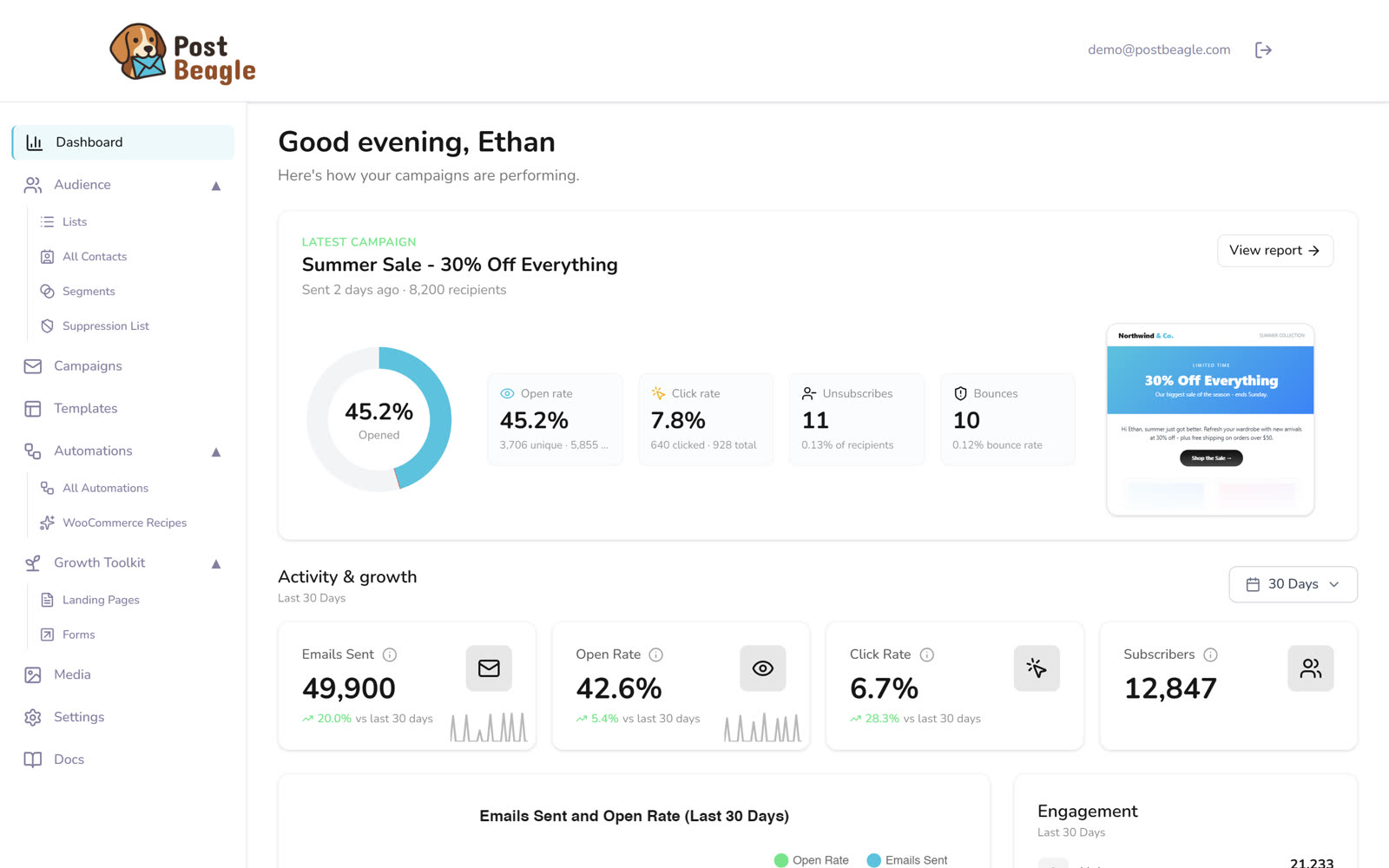
Task: Open Landing Pages
Action: [x=101, y=601]
